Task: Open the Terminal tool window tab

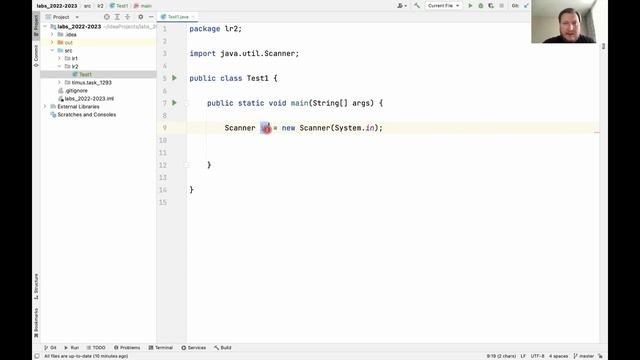Action: [161, 348]
